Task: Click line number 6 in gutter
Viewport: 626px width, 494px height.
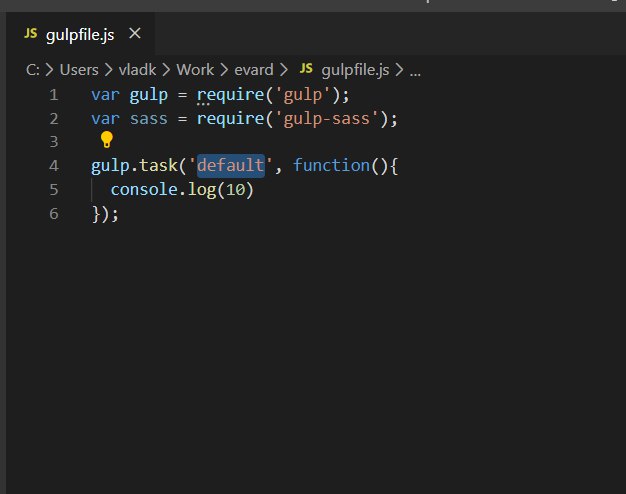Action: (54, 214)
